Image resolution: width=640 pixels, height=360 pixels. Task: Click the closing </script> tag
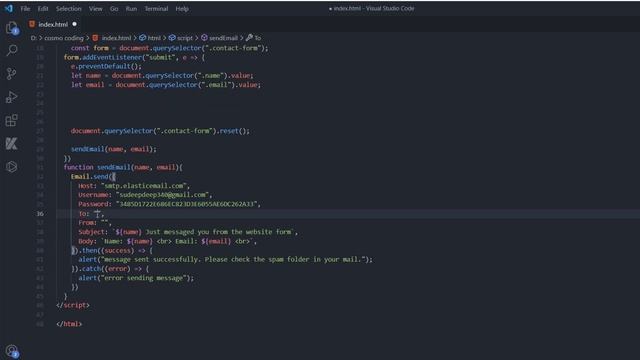(x=73, y=305)
